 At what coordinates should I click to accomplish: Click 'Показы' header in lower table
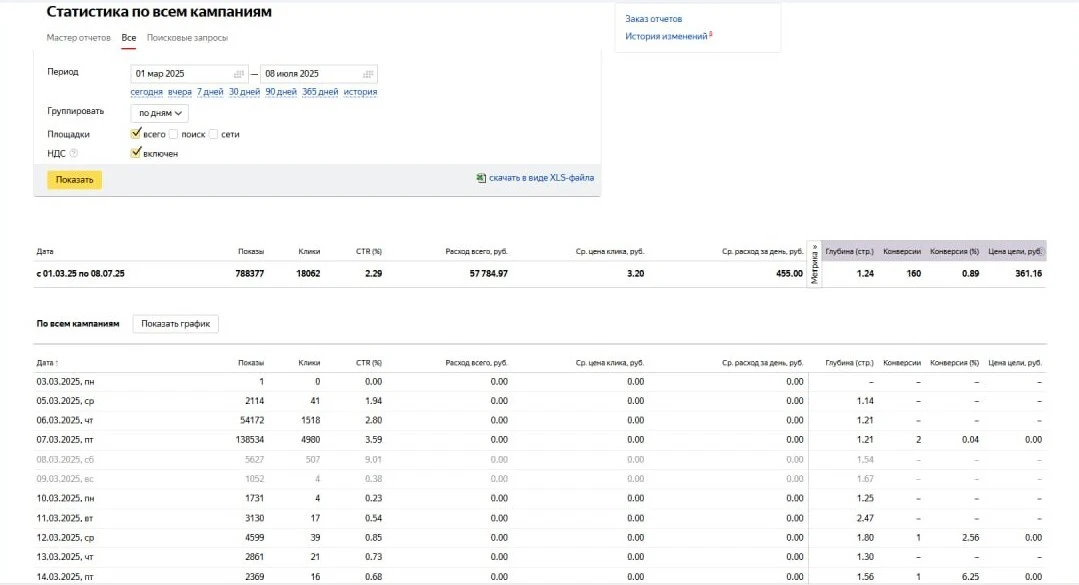(x=250, y=363)
